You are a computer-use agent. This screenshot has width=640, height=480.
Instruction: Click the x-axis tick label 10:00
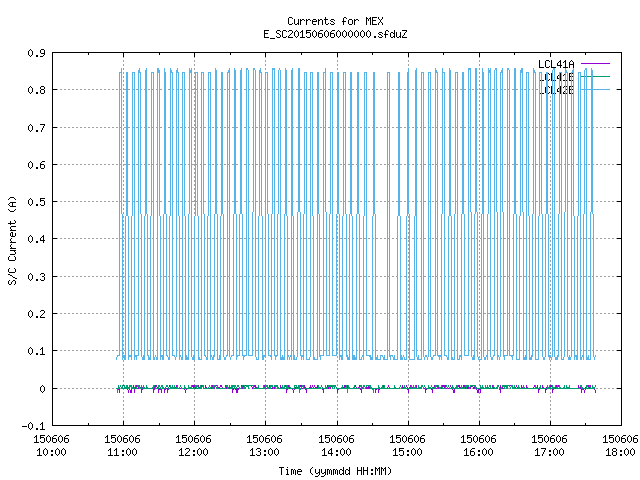[x=51, y=452]
